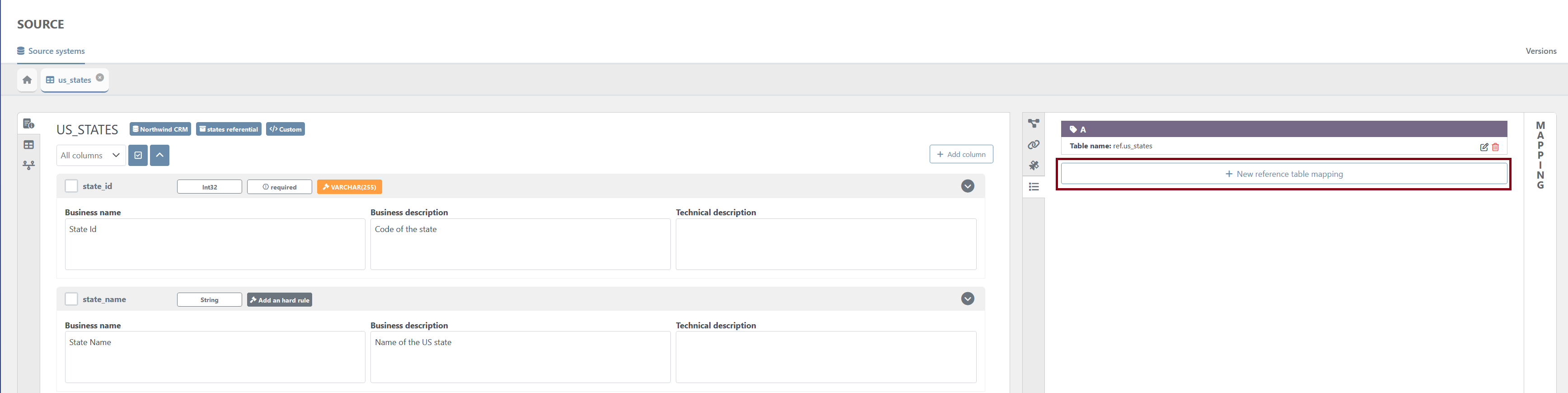Image resolution: width=1568 pixels, height=393 pixels.
Task: Click the vertical MAPPING panel label
Action: (1540, 156)
